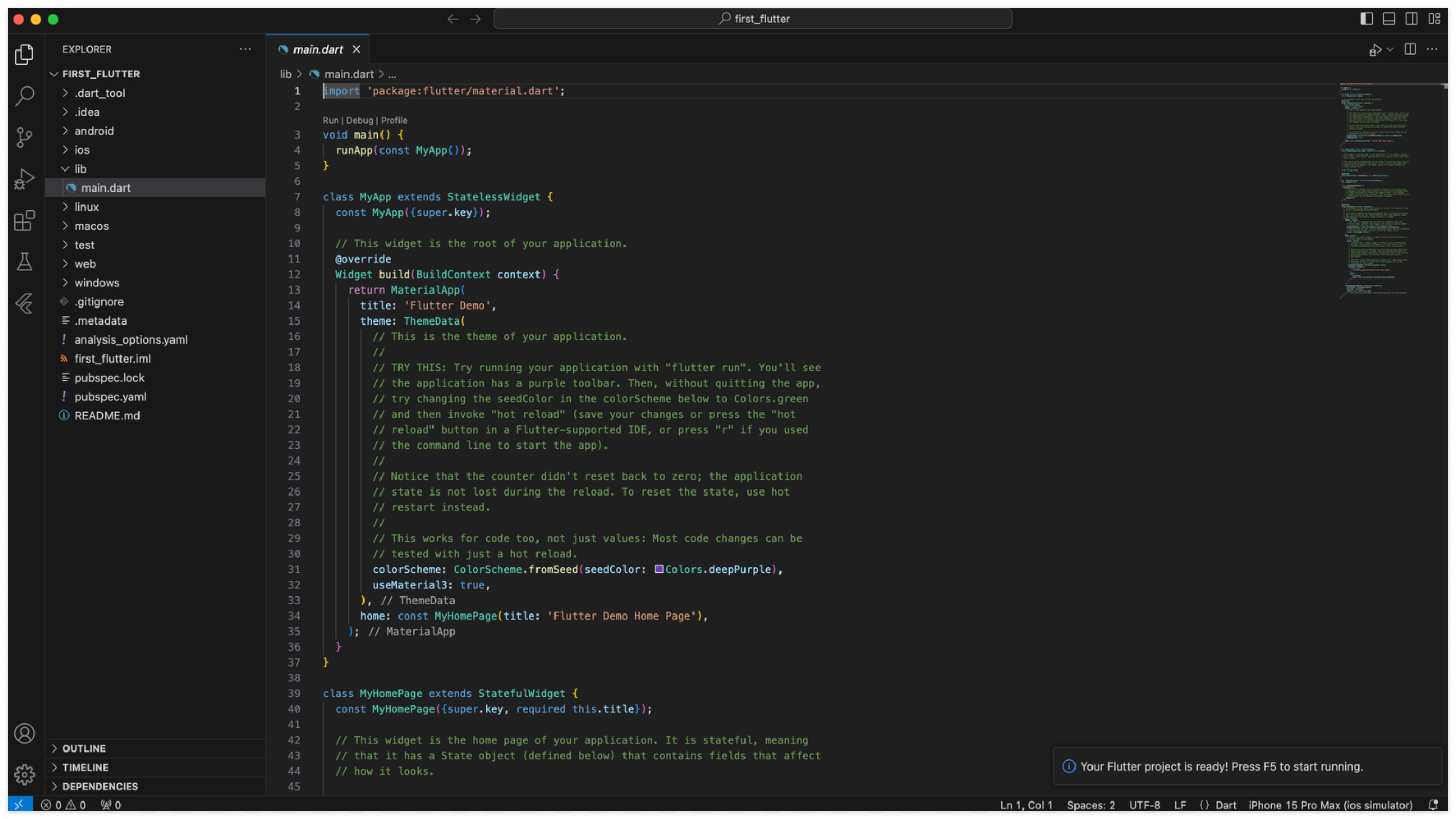This screenshot has width=1456, height=819.
Task: Toggle the secondary side bar layout button
Action: (1411, 19)
